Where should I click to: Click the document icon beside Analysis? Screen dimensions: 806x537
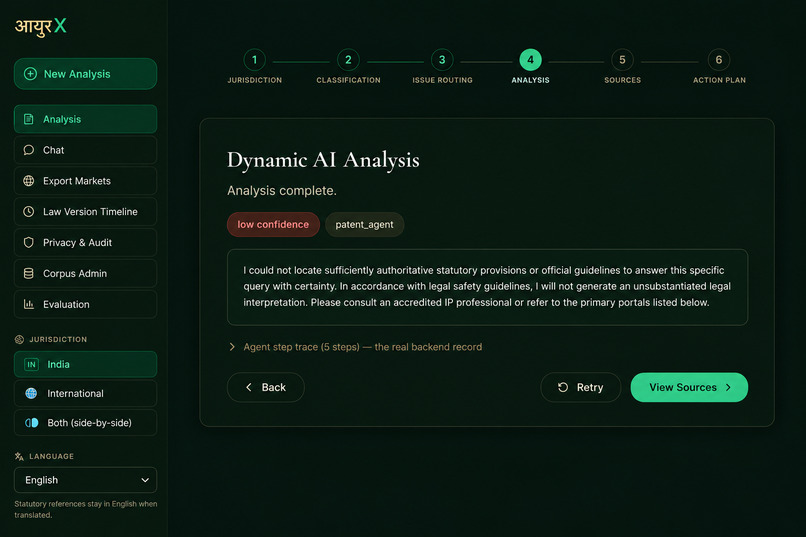coord(29,119)
